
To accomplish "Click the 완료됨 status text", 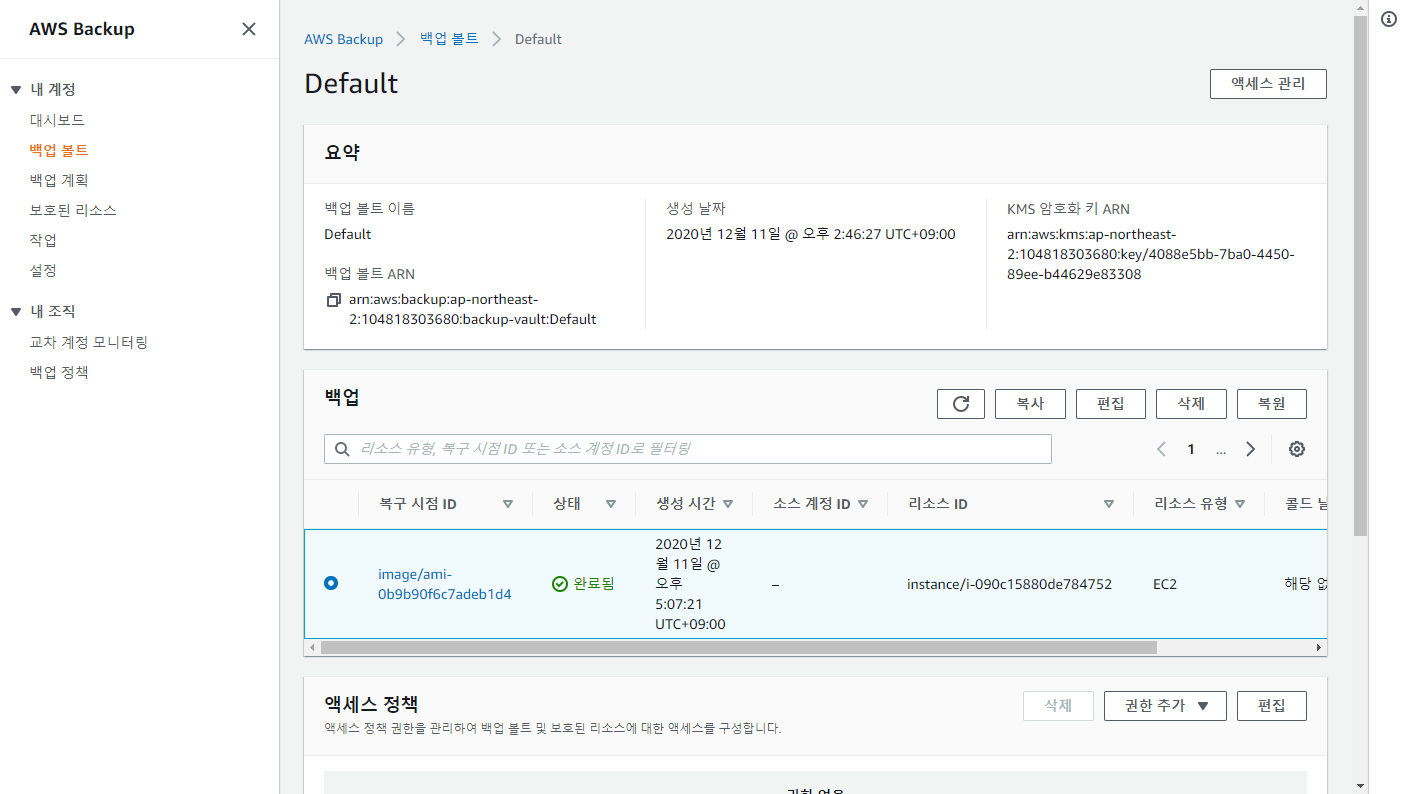I will (594, 584).
